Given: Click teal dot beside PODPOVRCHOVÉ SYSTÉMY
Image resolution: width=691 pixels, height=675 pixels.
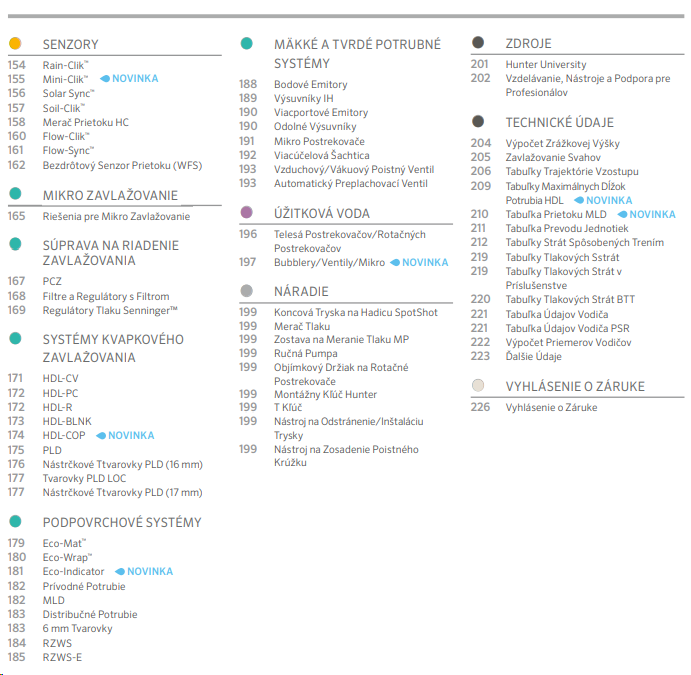Looking at the screenshot, I should [15, 521].
